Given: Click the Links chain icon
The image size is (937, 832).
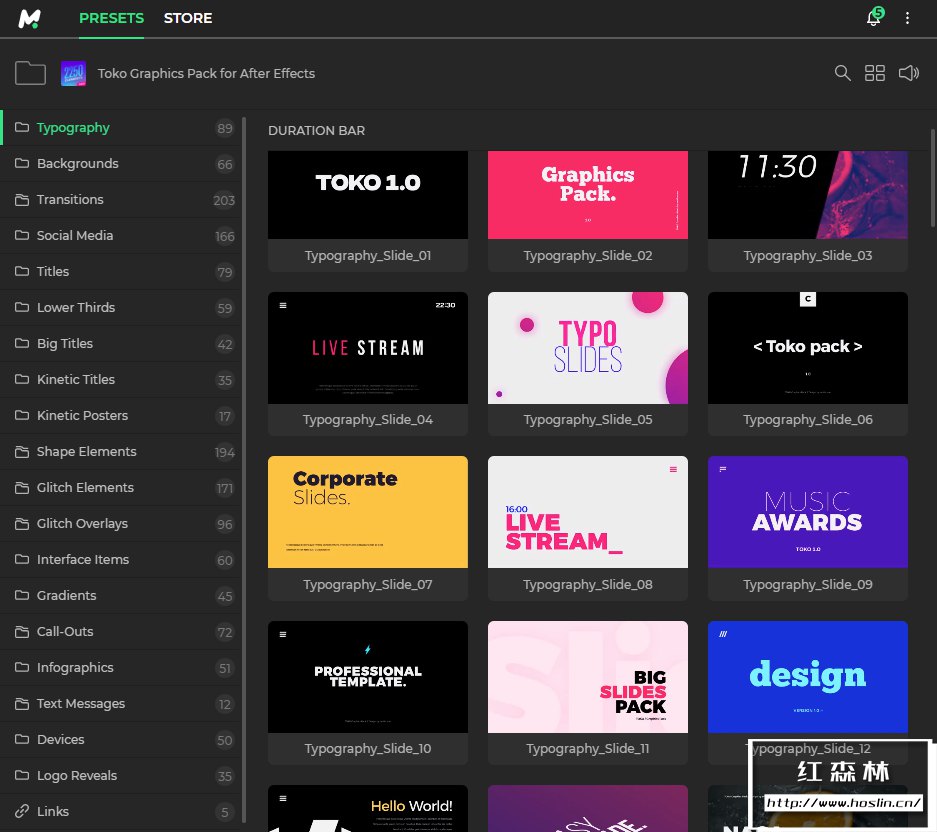Looking at the screenshot, I should [22, 811].
